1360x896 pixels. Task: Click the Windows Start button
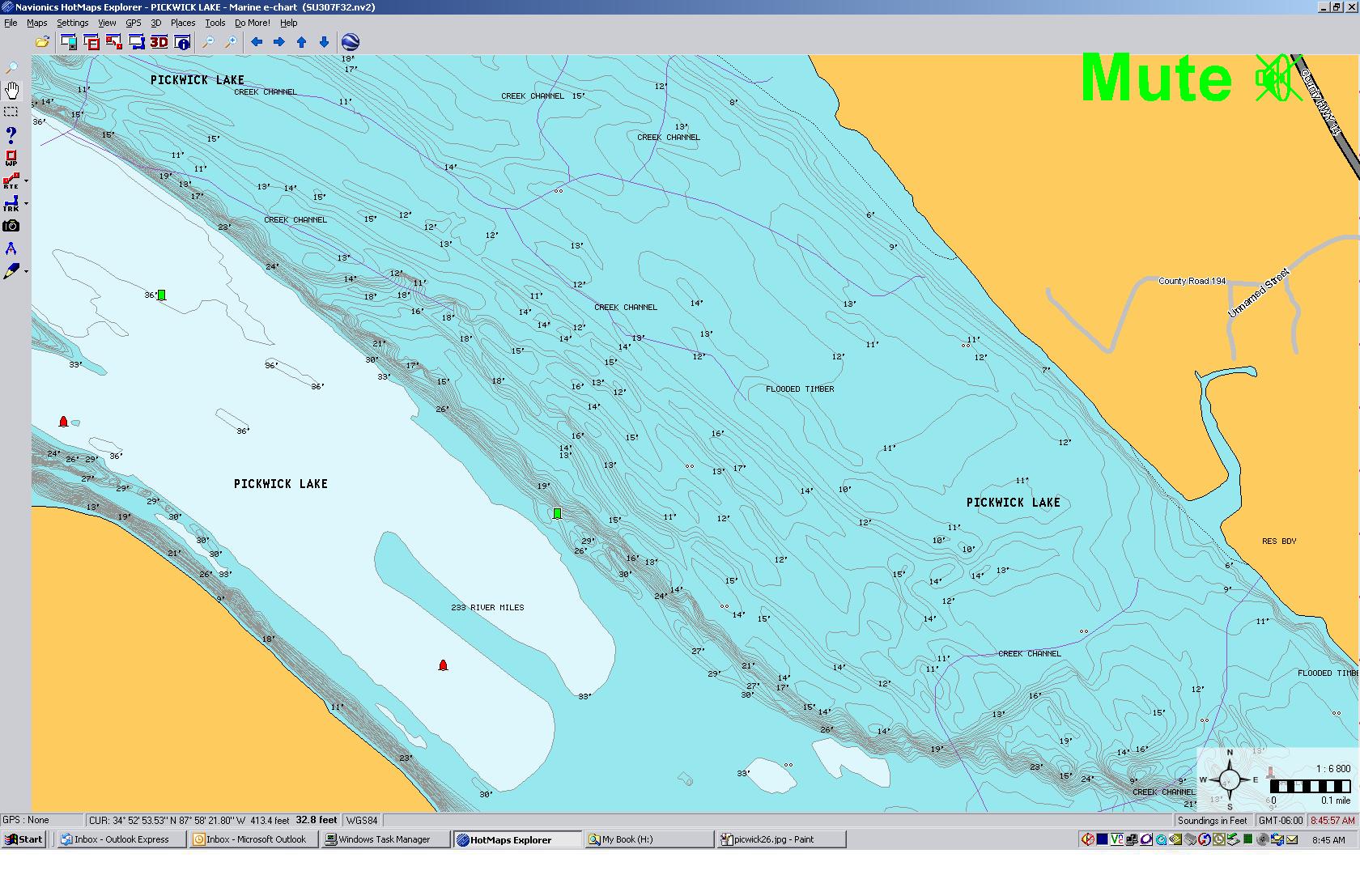pyautogui.click(x=23, y=839)
